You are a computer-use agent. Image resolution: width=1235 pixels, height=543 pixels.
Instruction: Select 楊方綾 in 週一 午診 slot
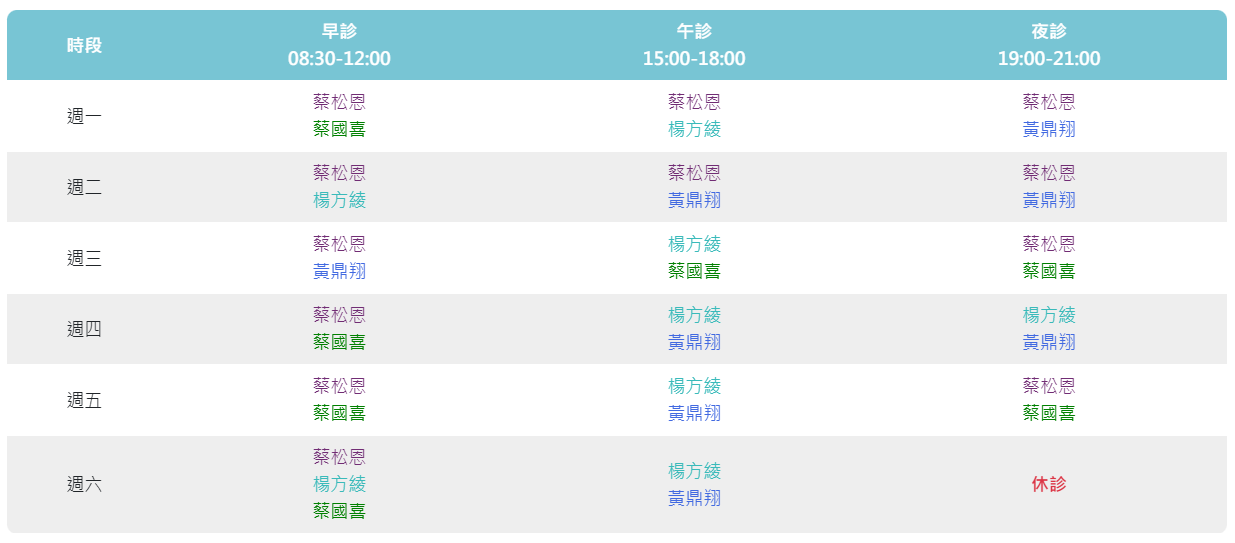694,129
